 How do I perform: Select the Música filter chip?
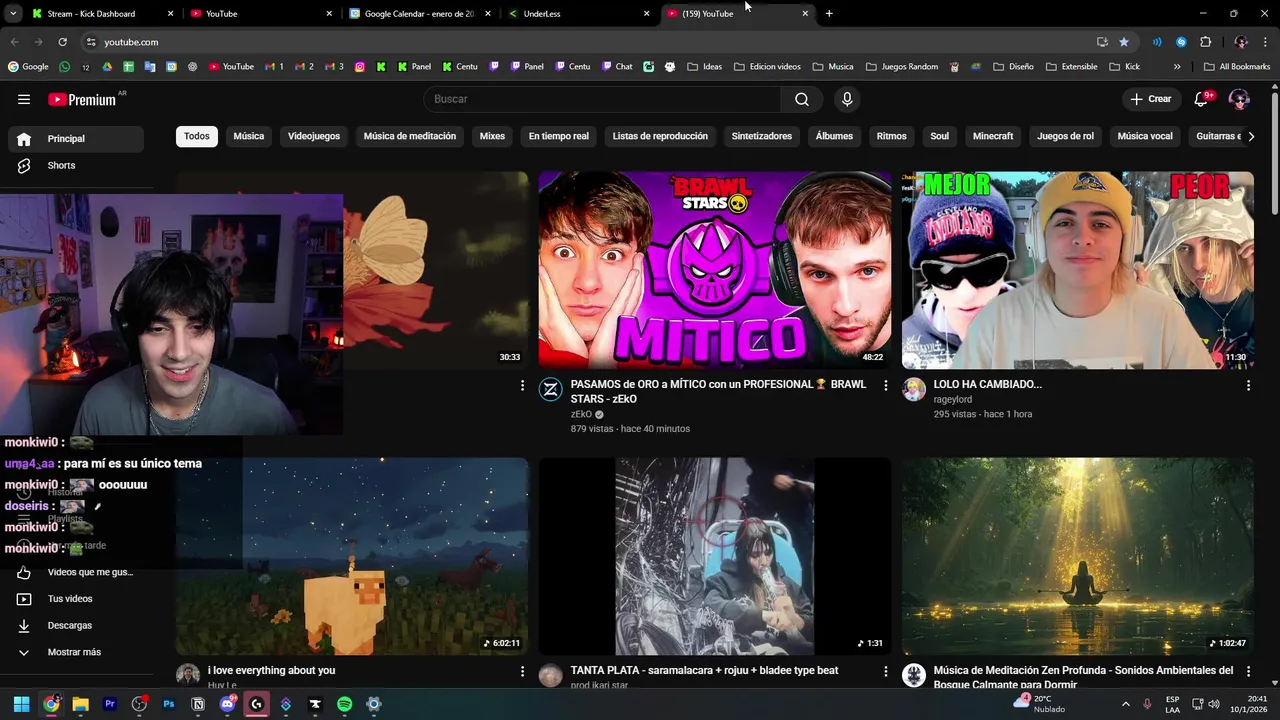click(249, 136)
